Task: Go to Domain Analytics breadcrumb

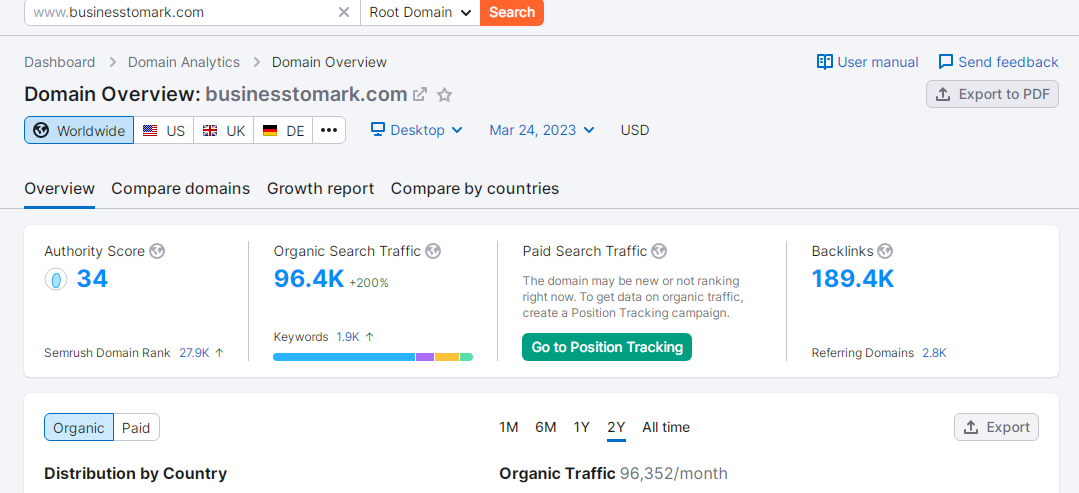Action: 184,62
